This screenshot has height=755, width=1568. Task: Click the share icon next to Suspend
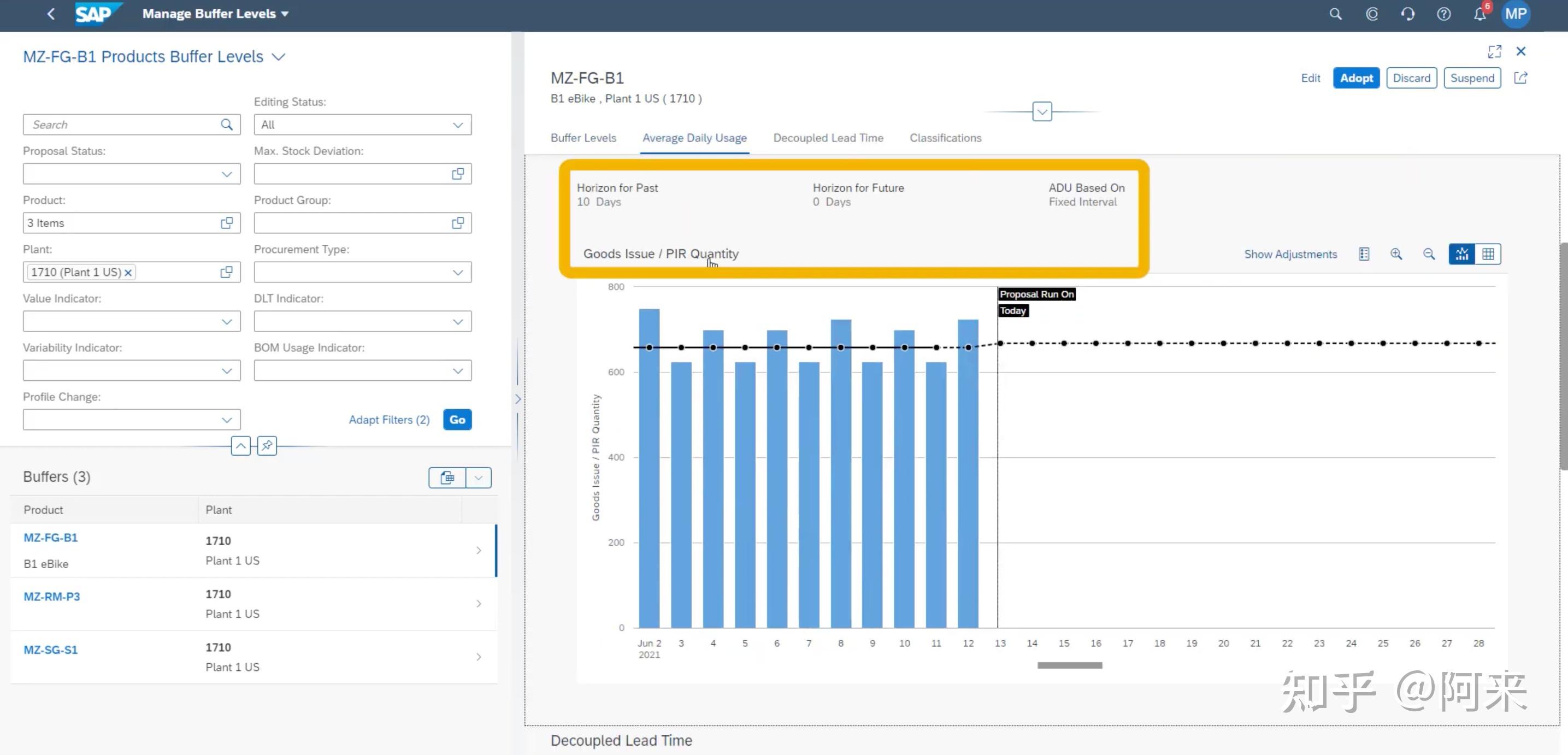pyautogui.click(x=1520, y=78)
